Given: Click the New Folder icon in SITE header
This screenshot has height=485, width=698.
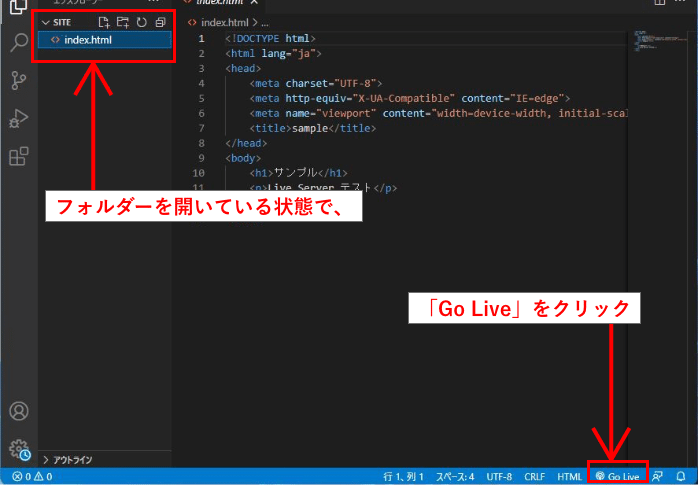Looking at the screenshot, I should (x=122, y=22).
